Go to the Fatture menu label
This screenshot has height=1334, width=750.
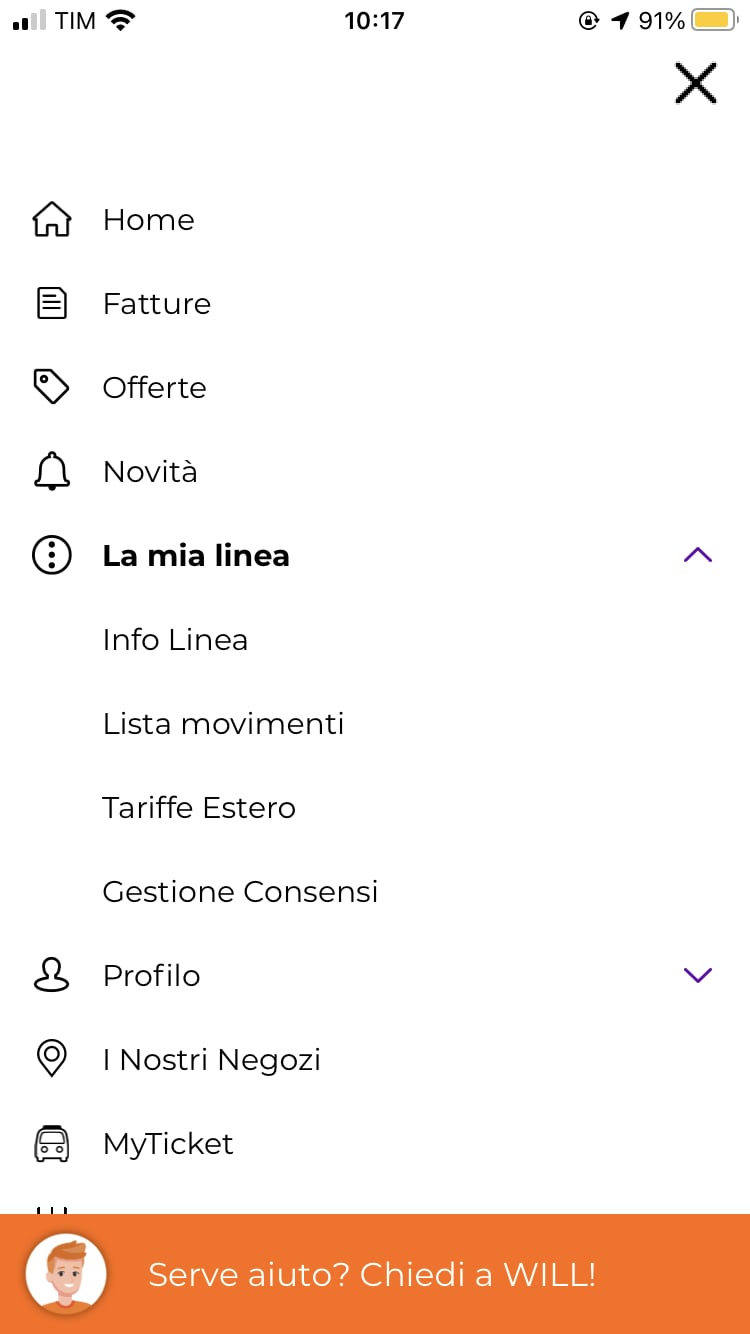157,304
